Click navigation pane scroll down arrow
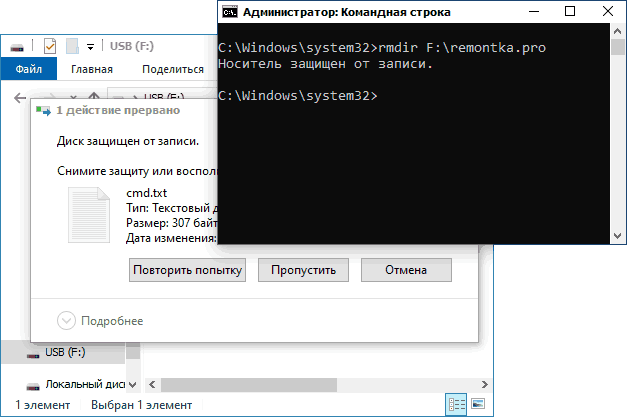Screen dimensions: 627x417 click(133, 385)
